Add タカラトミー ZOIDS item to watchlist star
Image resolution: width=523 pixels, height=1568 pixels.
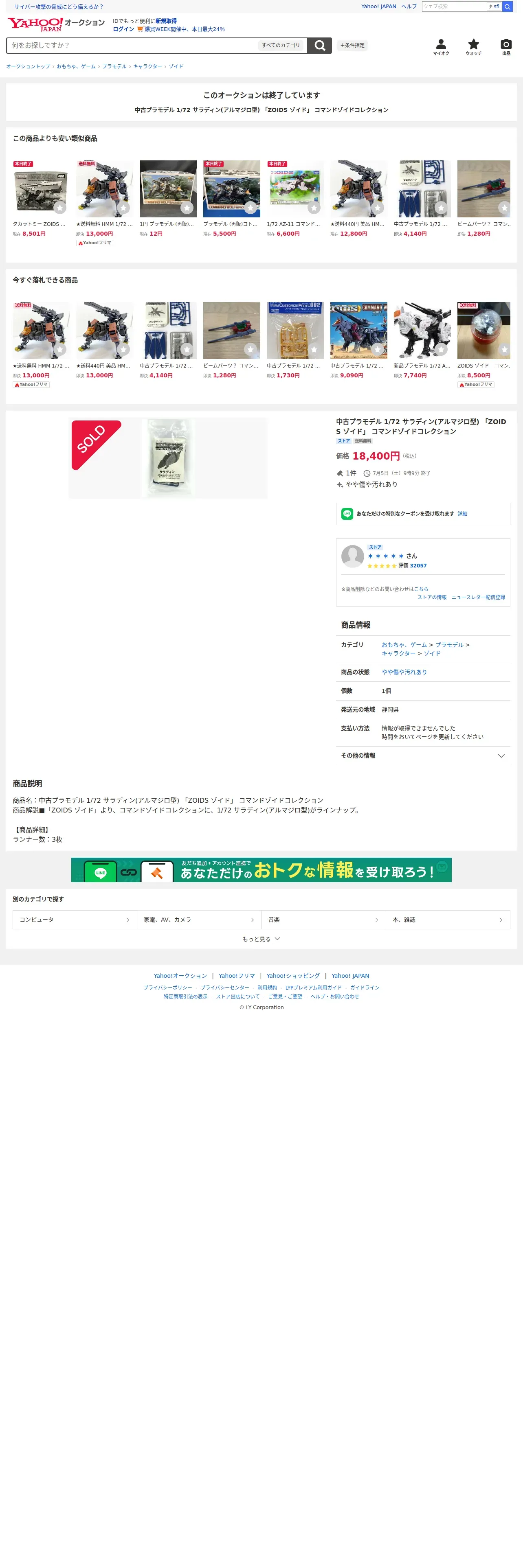59,208
